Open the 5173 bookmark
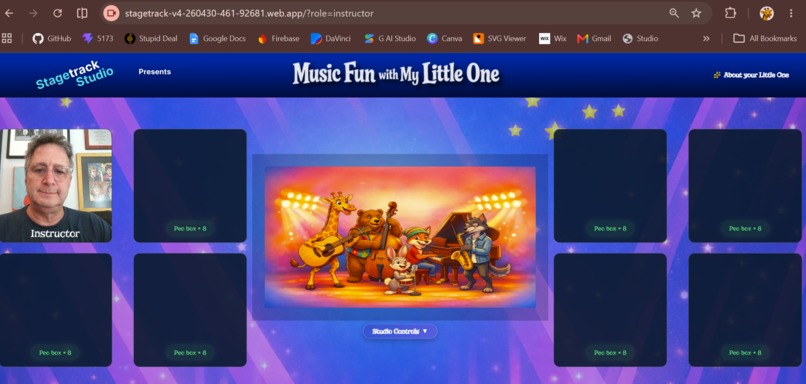 (x=98, y=39)
